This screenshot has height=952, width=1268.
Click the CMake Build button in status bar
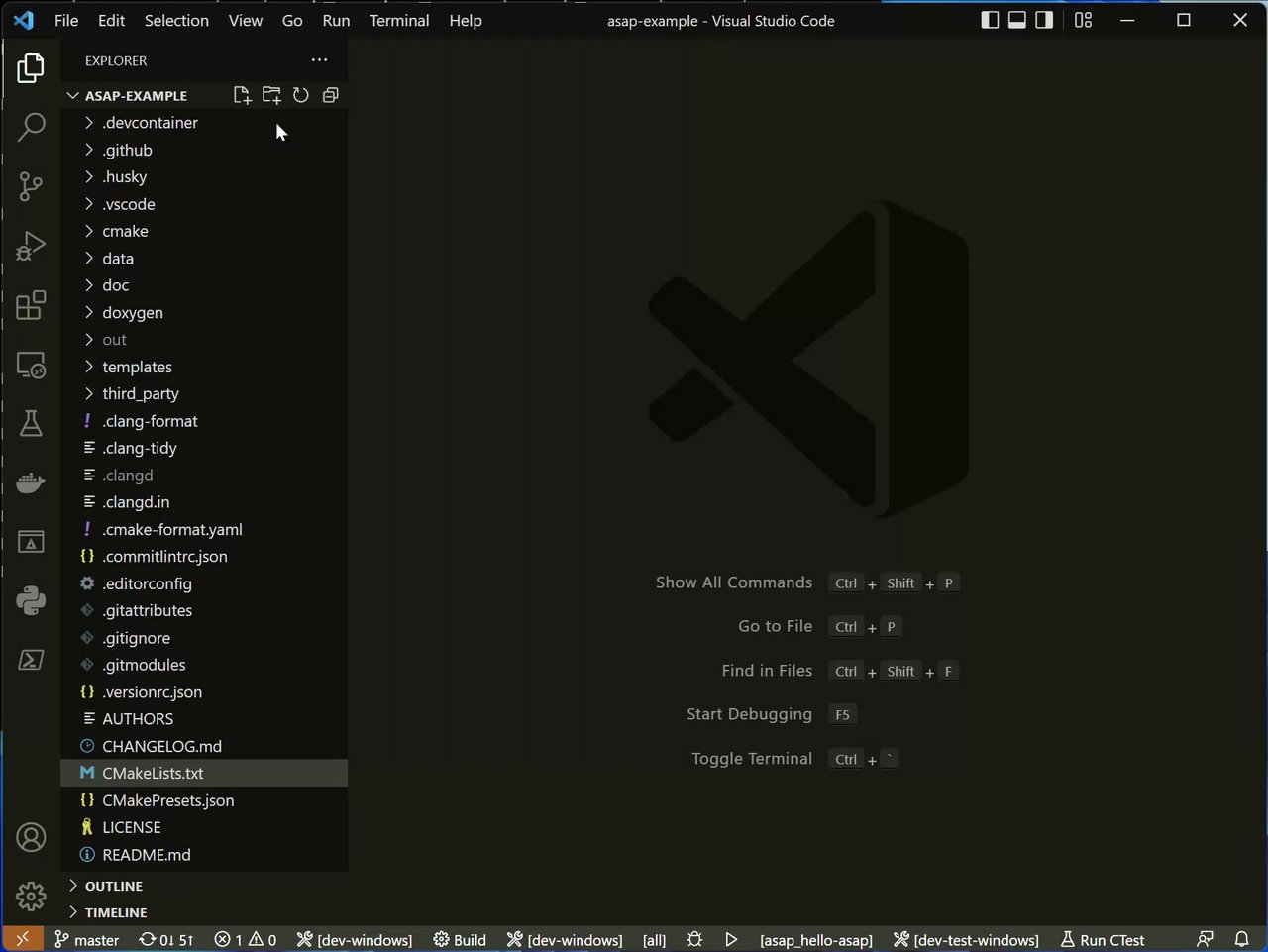(x=460, y=939)
